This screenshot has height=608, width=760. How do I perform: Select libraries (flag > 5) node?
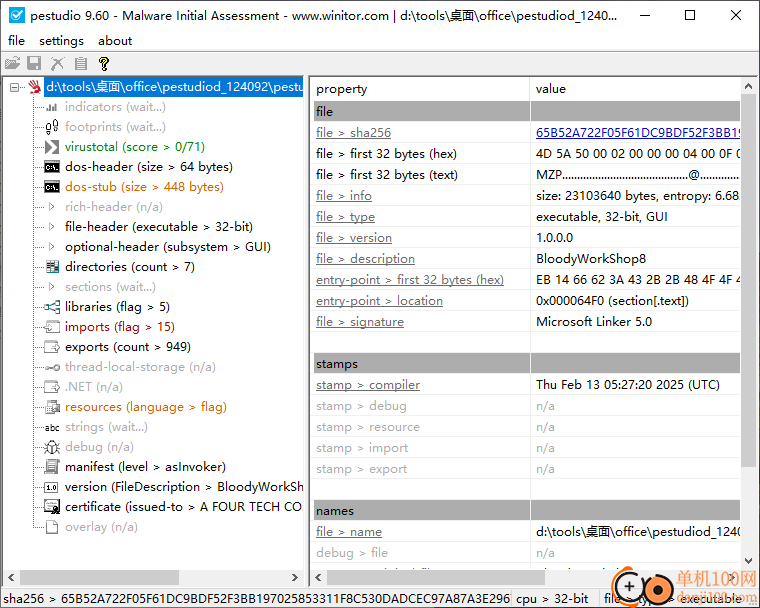(117, 307)
